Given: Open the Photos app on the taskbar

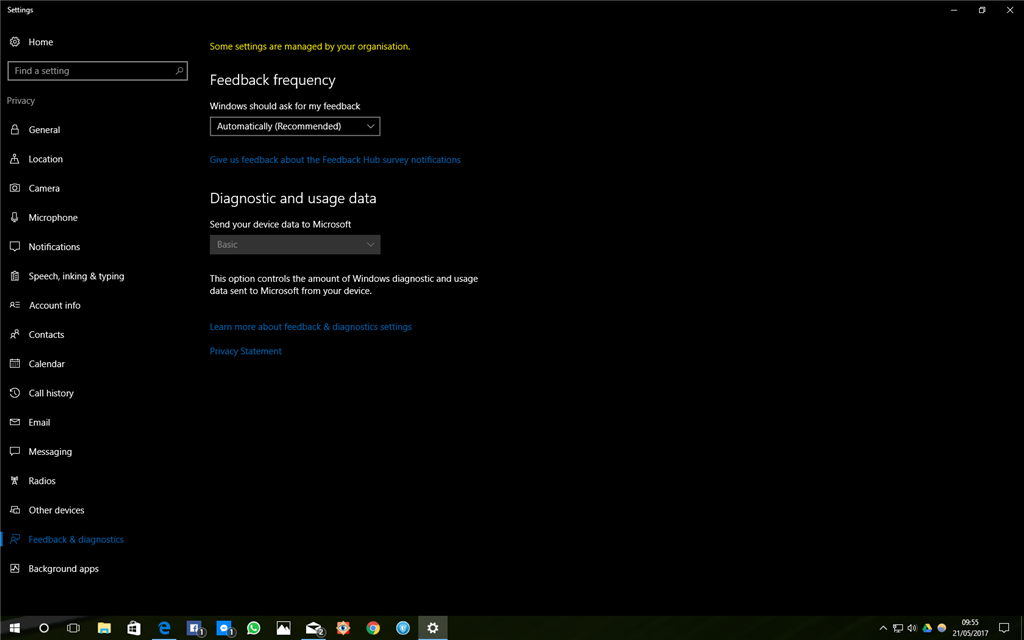Looking at the screenshot, I should pyautogui.click(x=283, y=628).
